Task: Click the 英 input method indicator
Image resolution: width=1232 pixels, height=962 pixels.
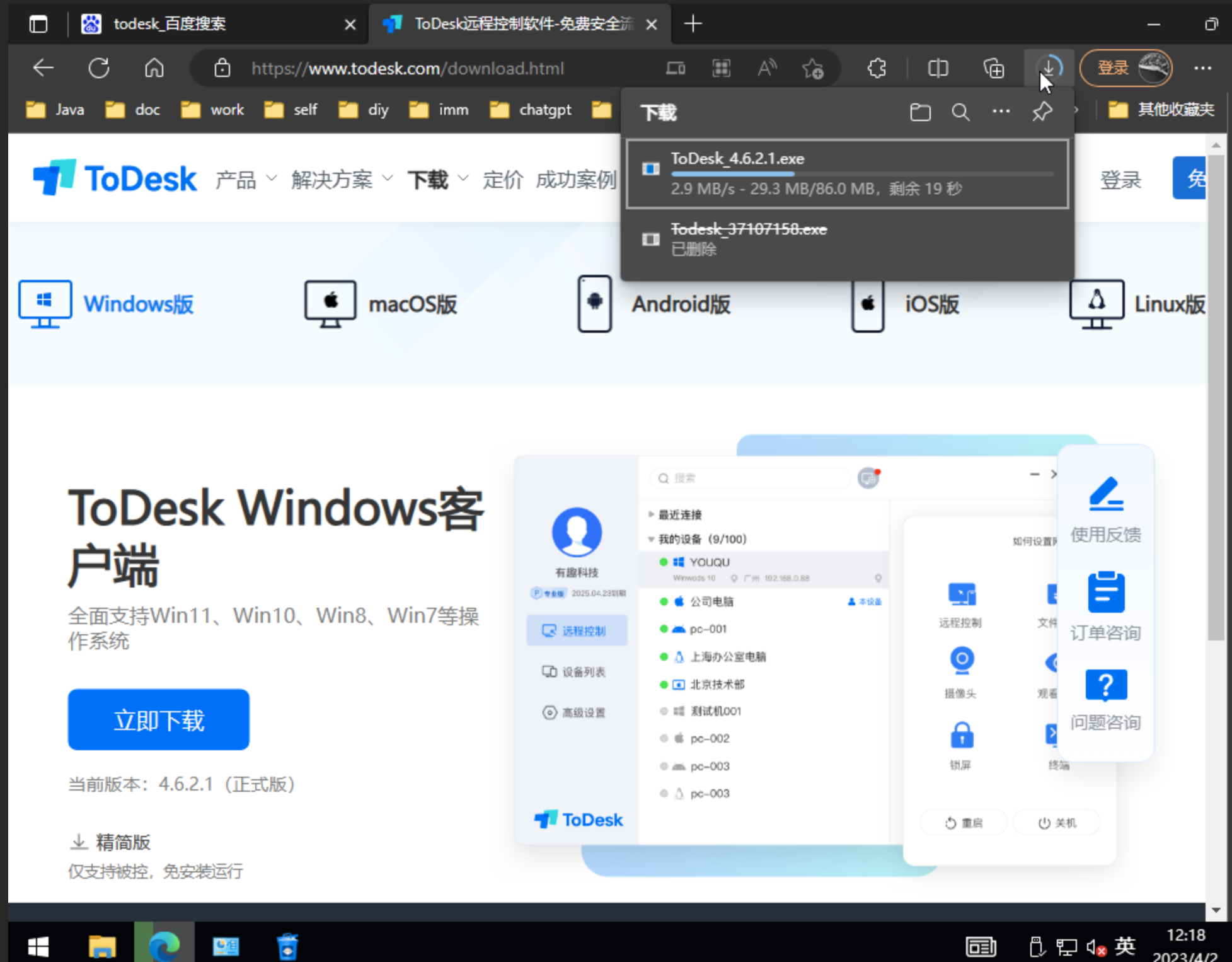Action: point(1125,946)
